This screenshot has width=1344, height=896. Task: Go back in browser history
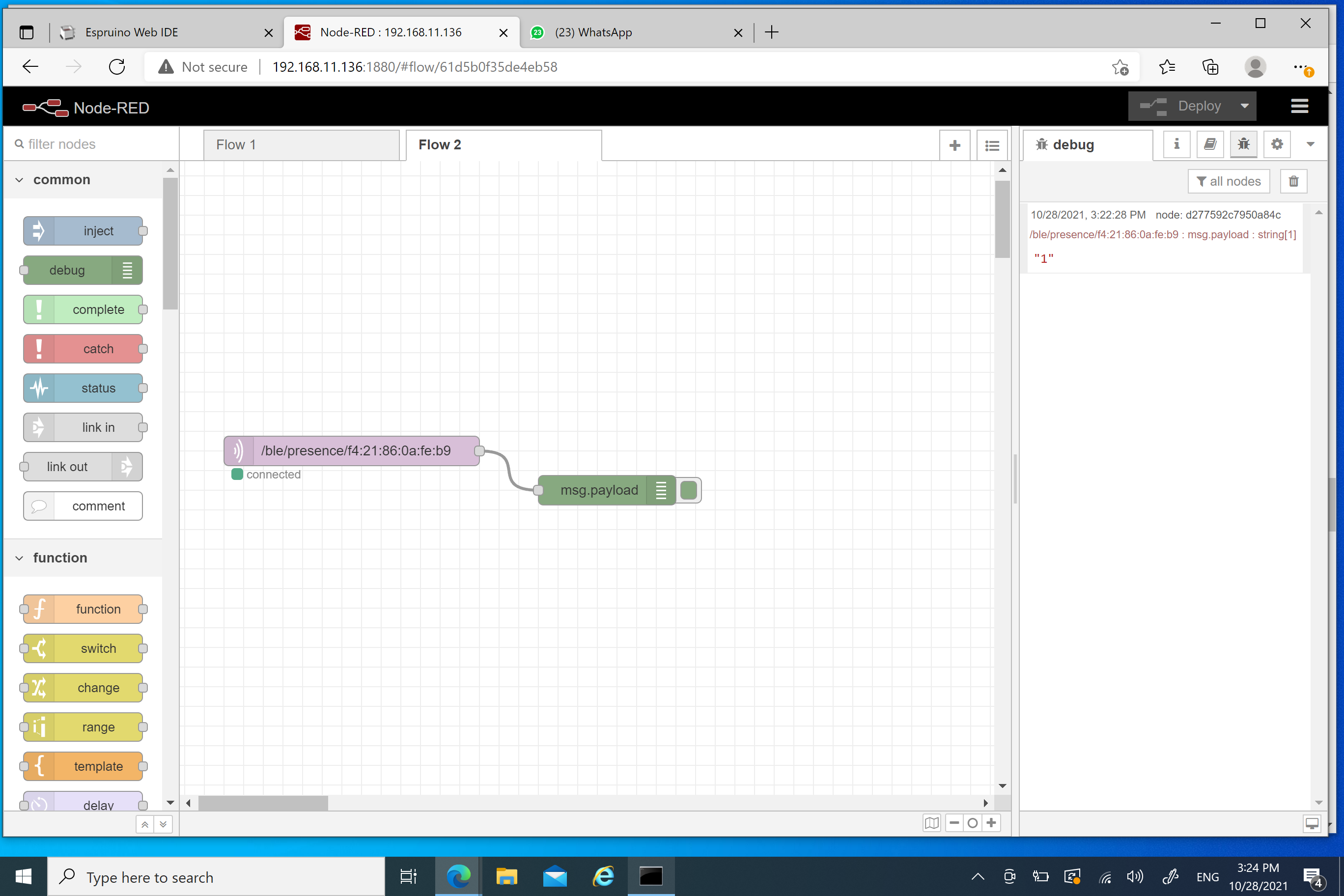(x=29, y=67)
